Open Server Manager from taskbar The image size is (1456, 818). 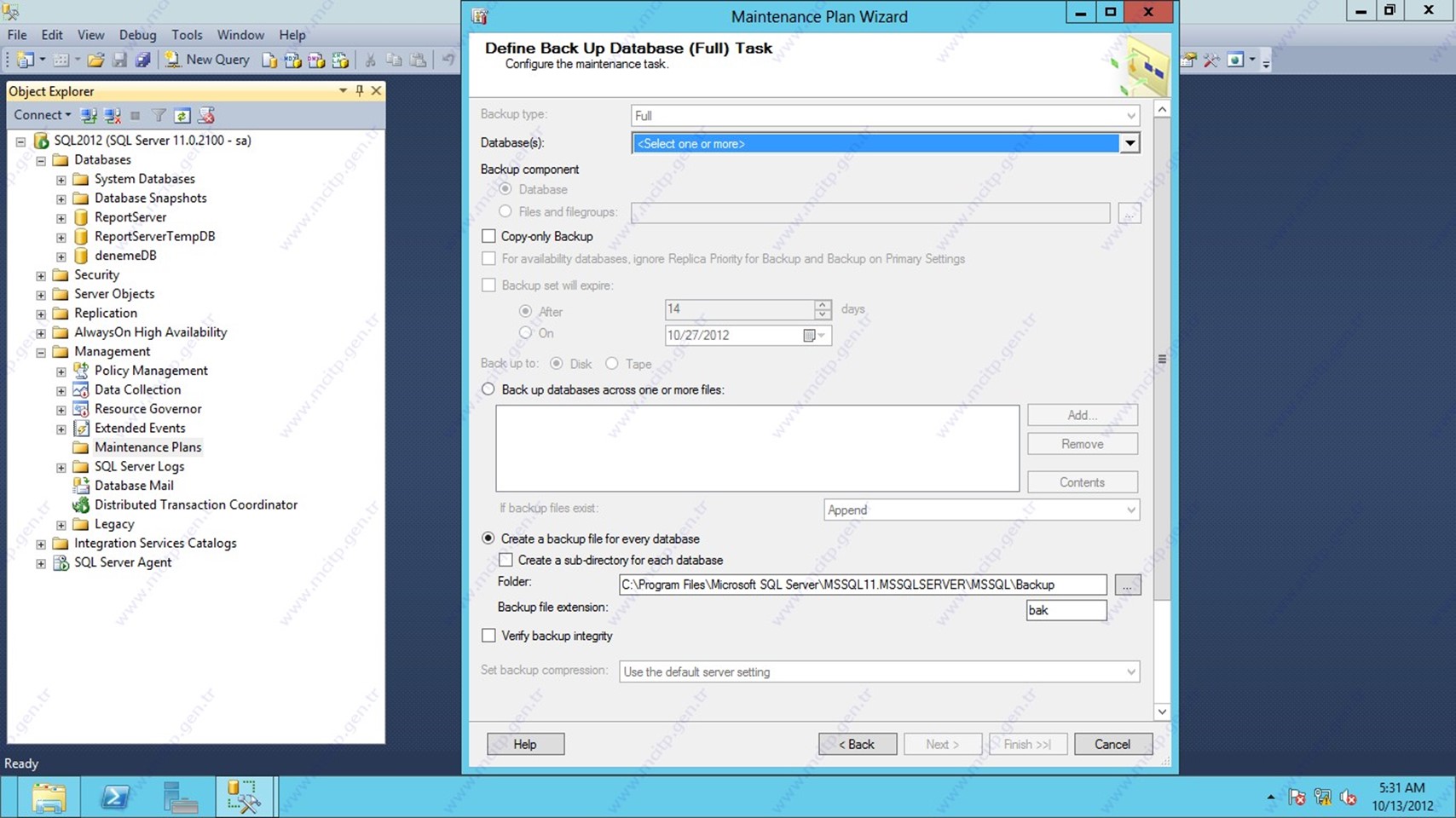tap(180, 798)
